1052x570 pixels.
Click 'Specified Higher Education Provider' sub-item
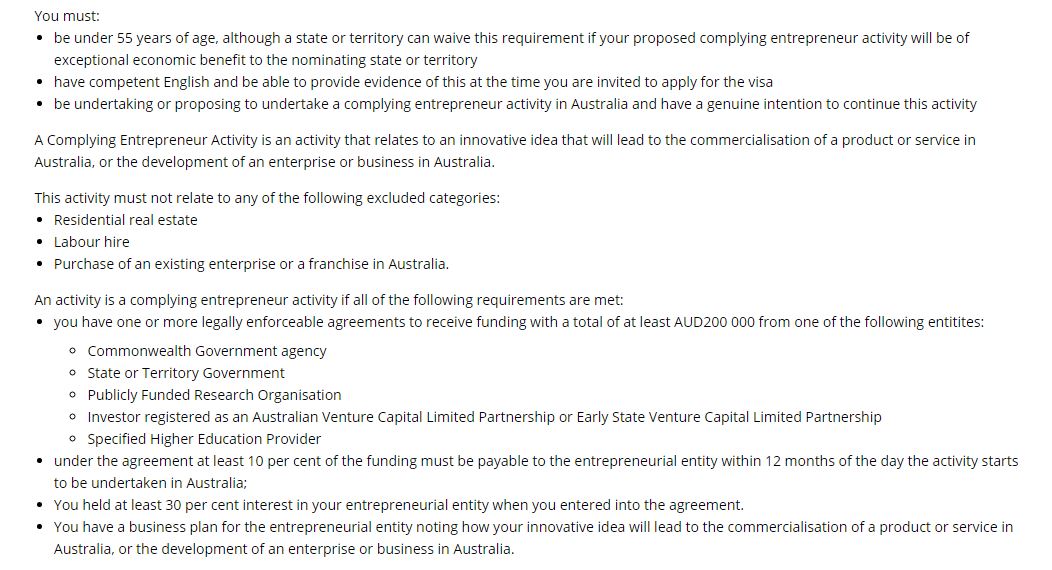tap(204, 439)
